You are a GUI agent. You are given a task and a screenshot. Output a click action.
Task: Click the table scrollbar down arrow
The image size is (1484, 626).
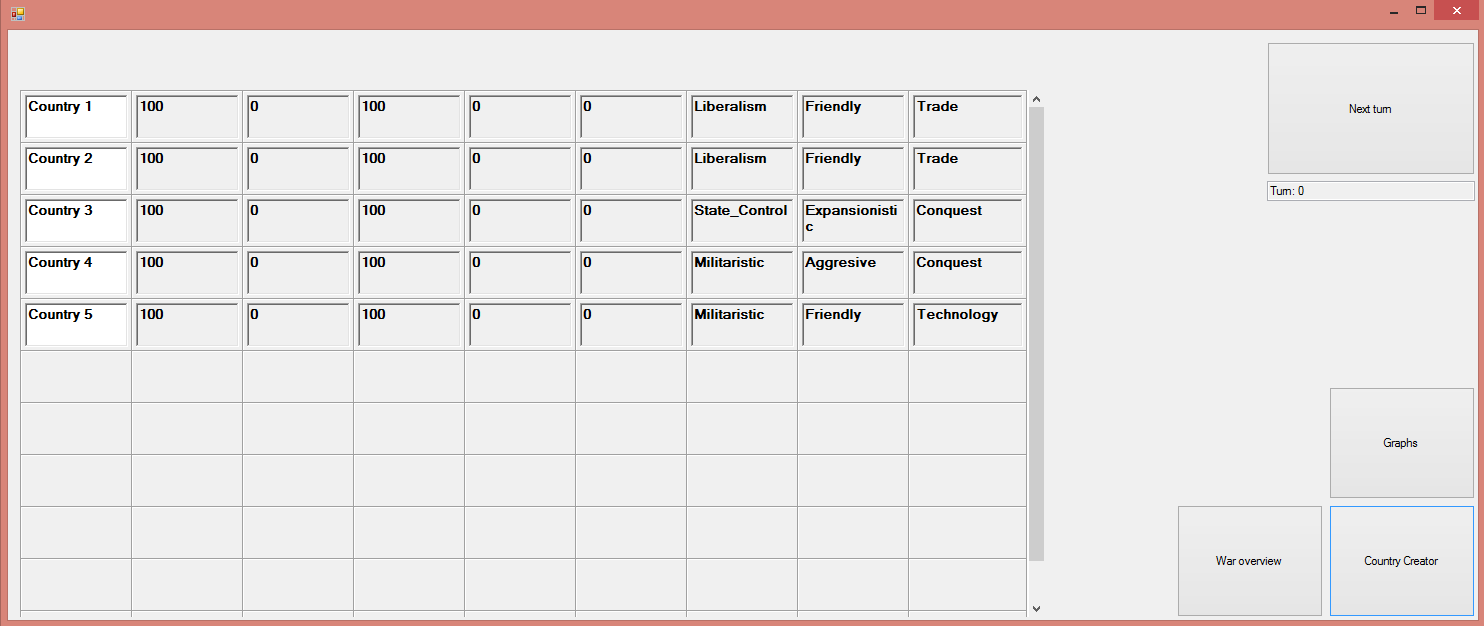[1036, 608]
